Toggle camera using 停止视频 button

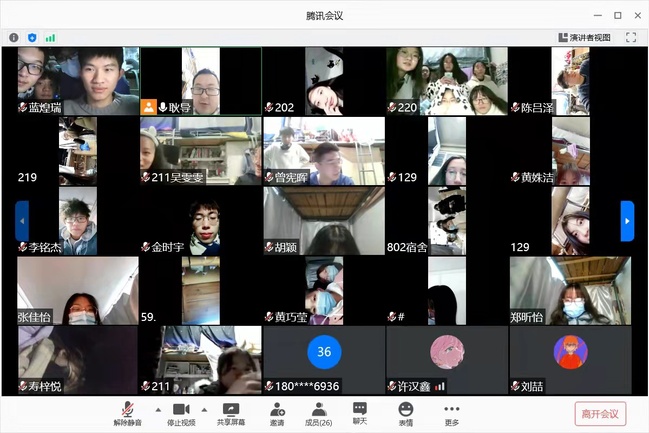pyautogui.click(x=181, y=413)
